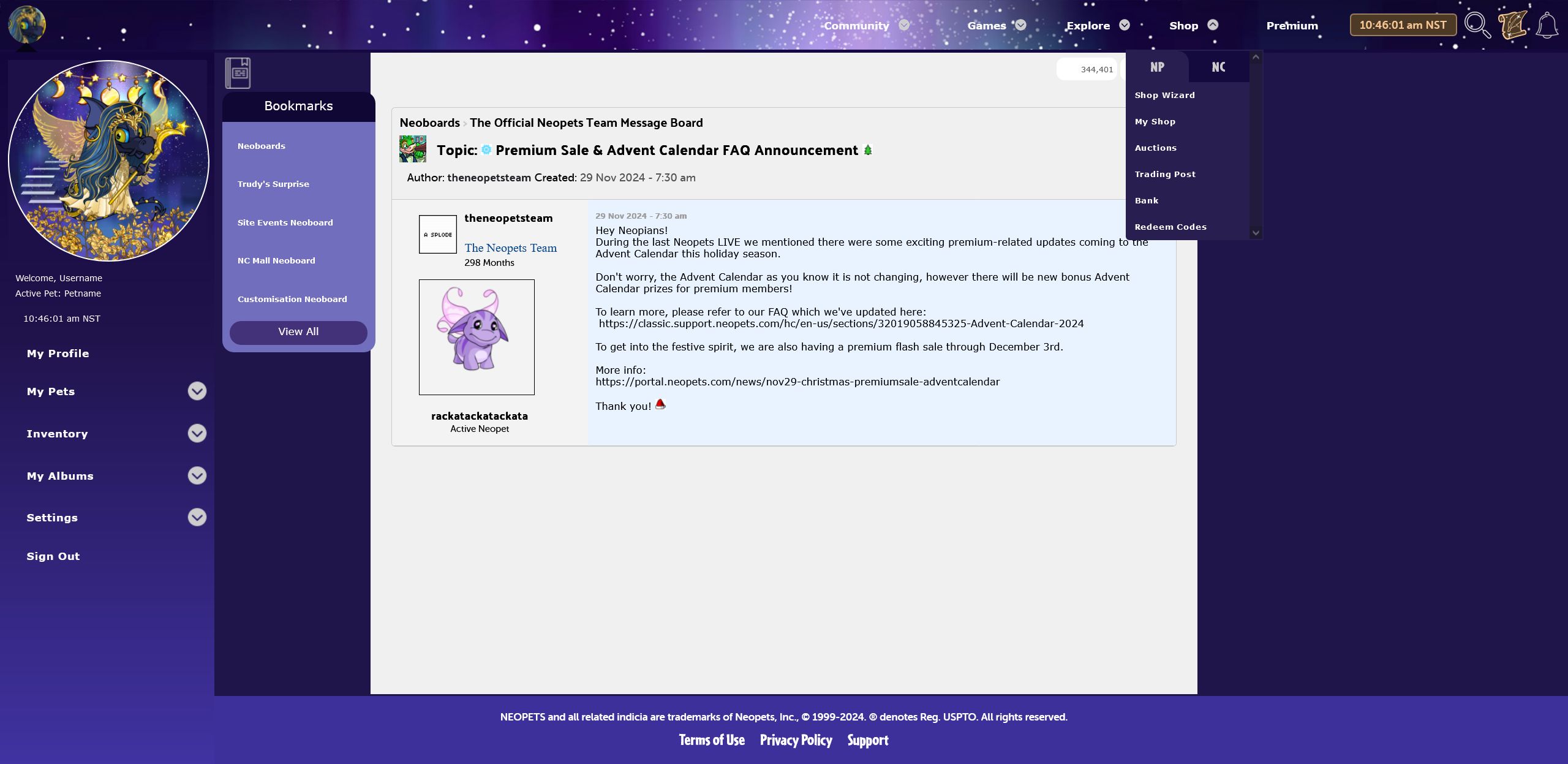Click the Bookmarks save/floppy disk icon
This screenshot has width=1568, height=764.
[x=238, y=71]
